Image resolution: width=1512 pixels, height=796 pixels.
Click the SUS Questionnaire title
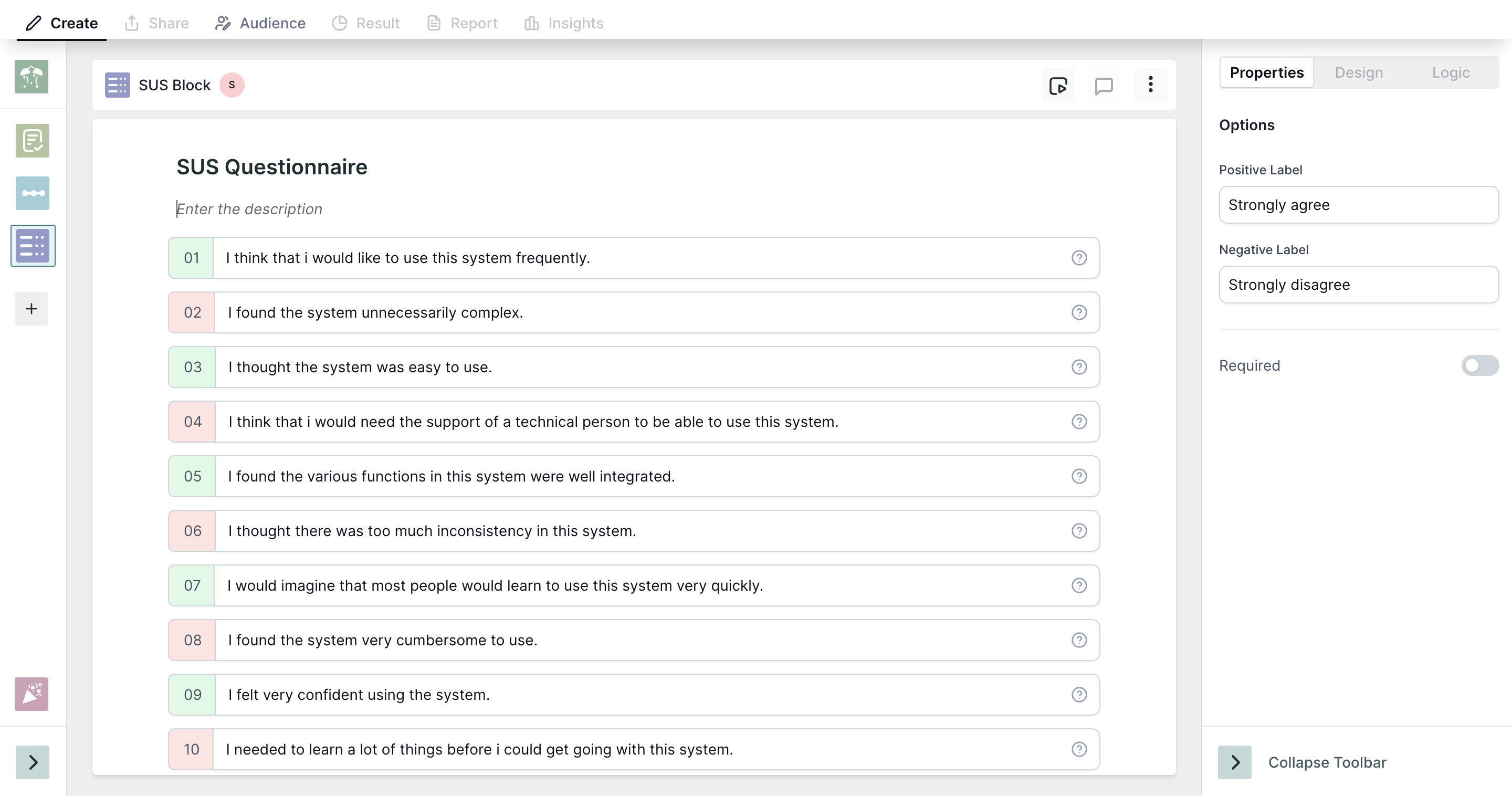pos(272,167)
